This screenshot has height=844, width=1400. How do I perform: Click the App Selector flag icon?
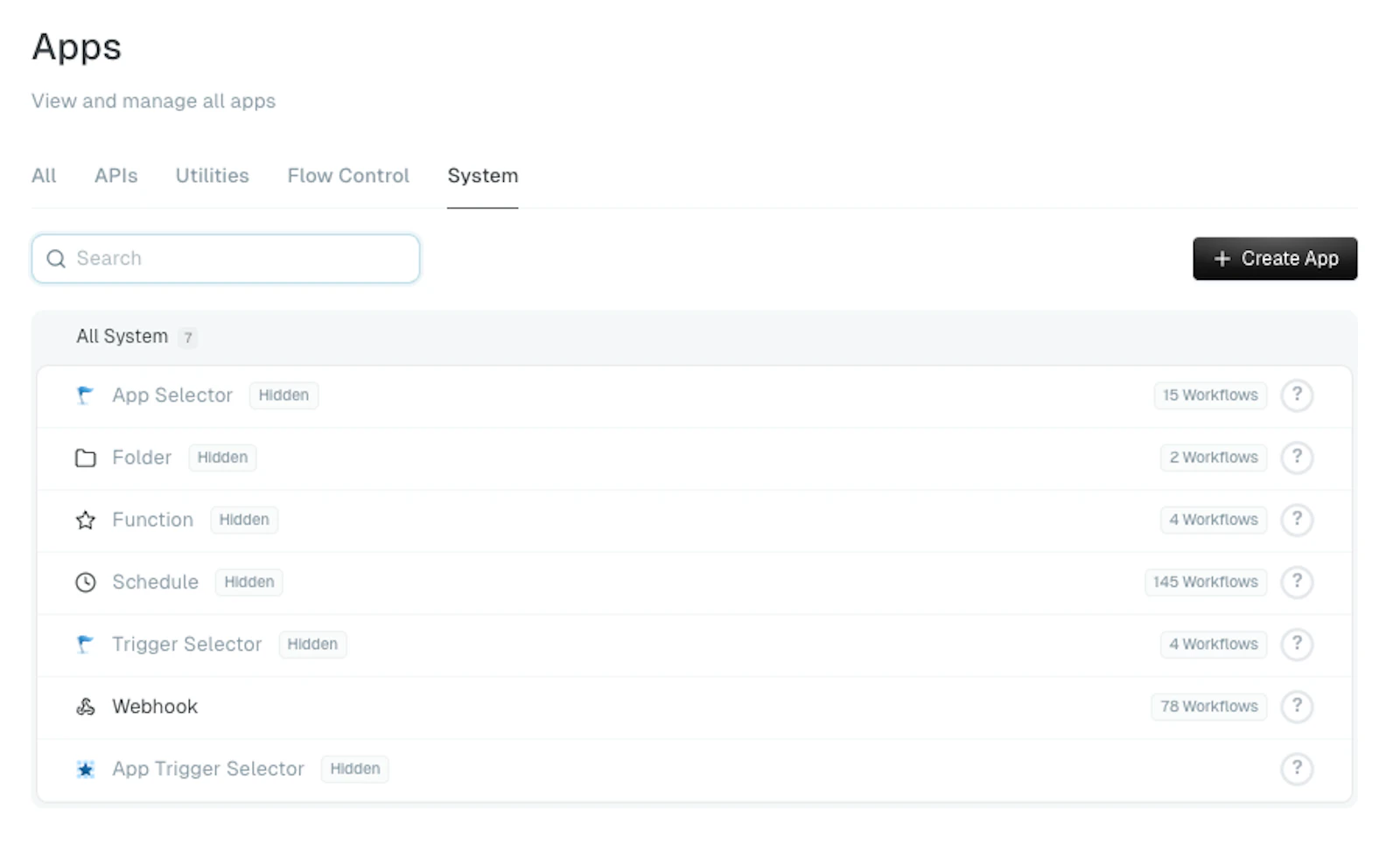pos(85,395)
